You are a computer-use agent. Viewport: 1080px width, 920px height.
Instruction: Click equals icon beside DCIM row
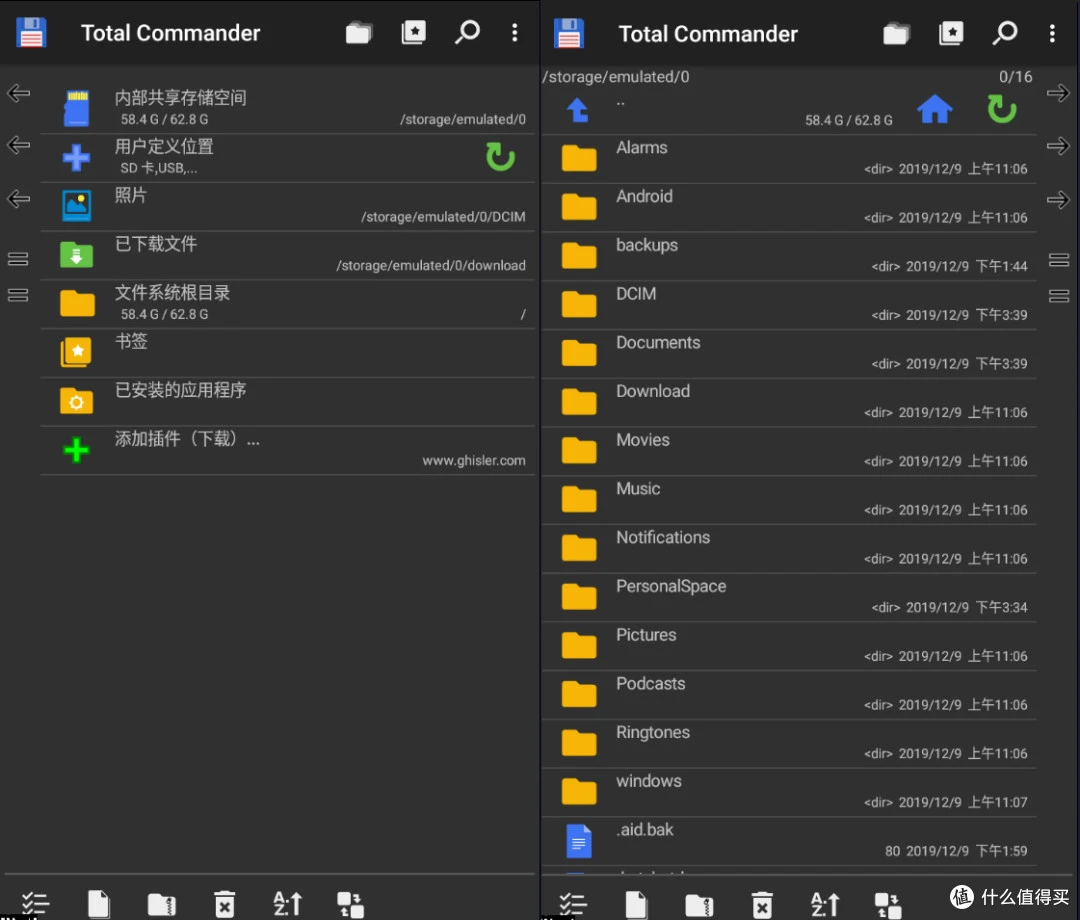1059,296
